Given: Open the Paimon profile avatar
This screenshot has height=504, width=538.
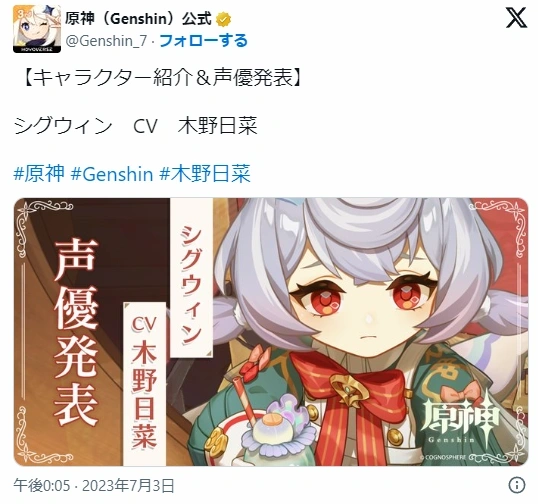Looking at the screenshot, I should pos(37,29).
